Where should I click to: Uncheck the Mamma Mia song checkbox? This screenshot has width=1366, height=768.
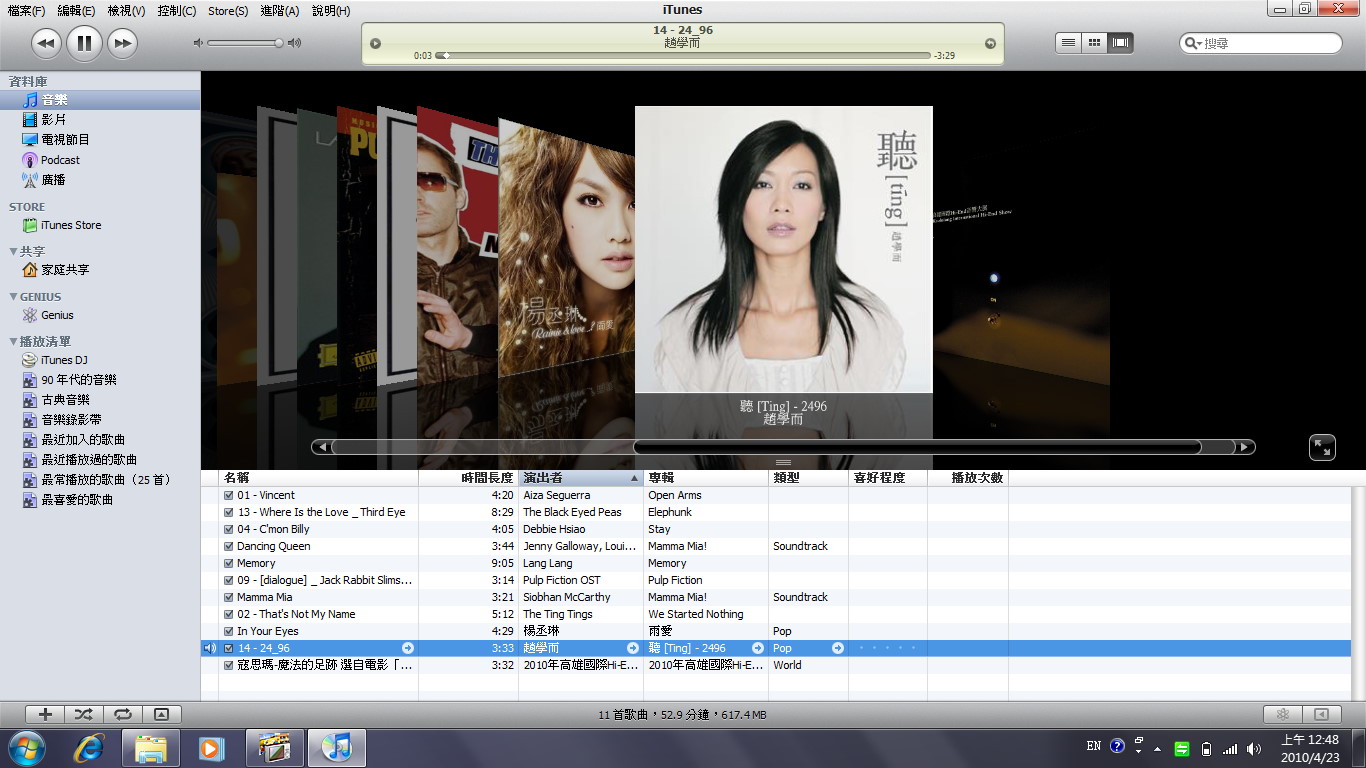[229, 597]
